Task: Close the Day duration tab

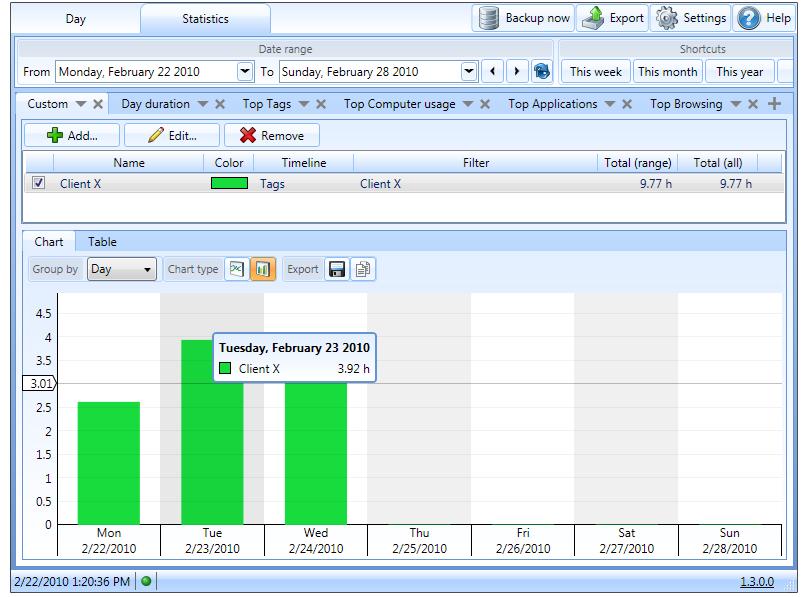Action: (220, 104)
